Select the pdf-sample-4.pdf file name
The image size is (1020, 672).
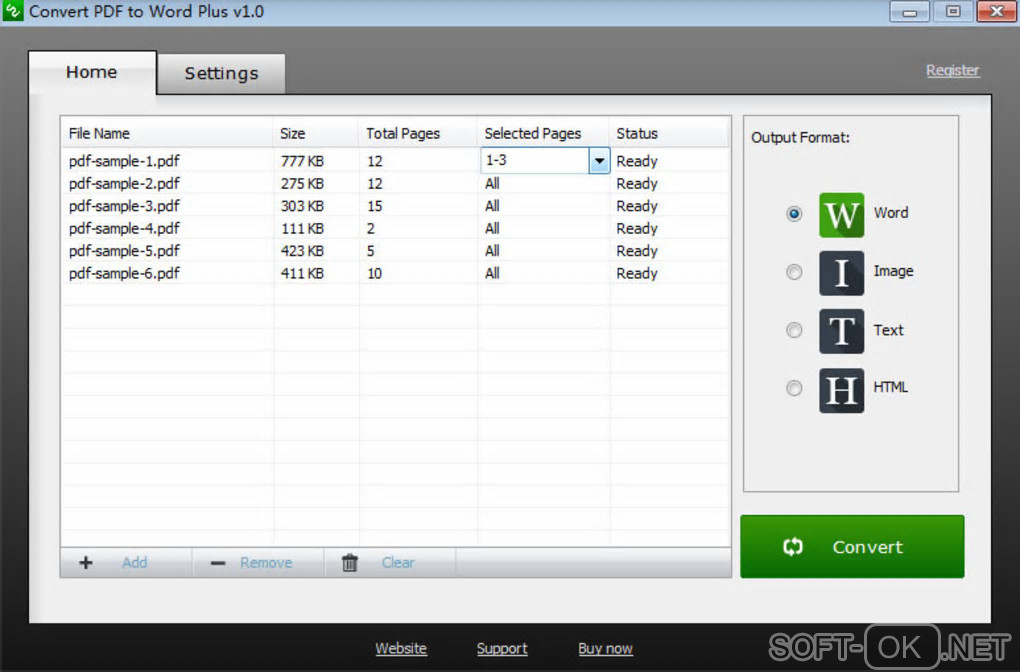pyautogui.click(x=124, y=228)
